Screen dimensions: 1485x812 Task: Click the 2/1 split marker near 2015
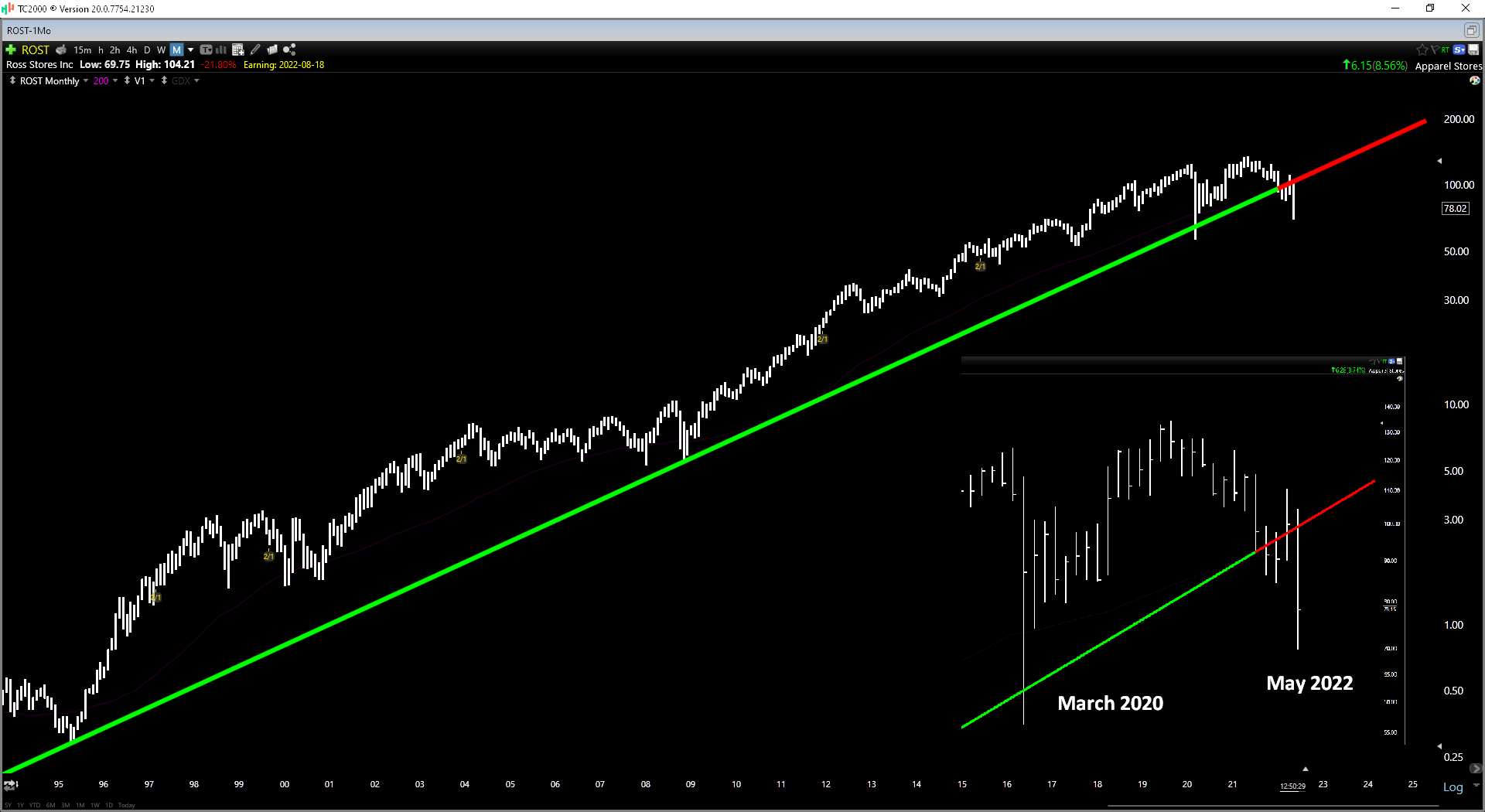click(980, 267)
